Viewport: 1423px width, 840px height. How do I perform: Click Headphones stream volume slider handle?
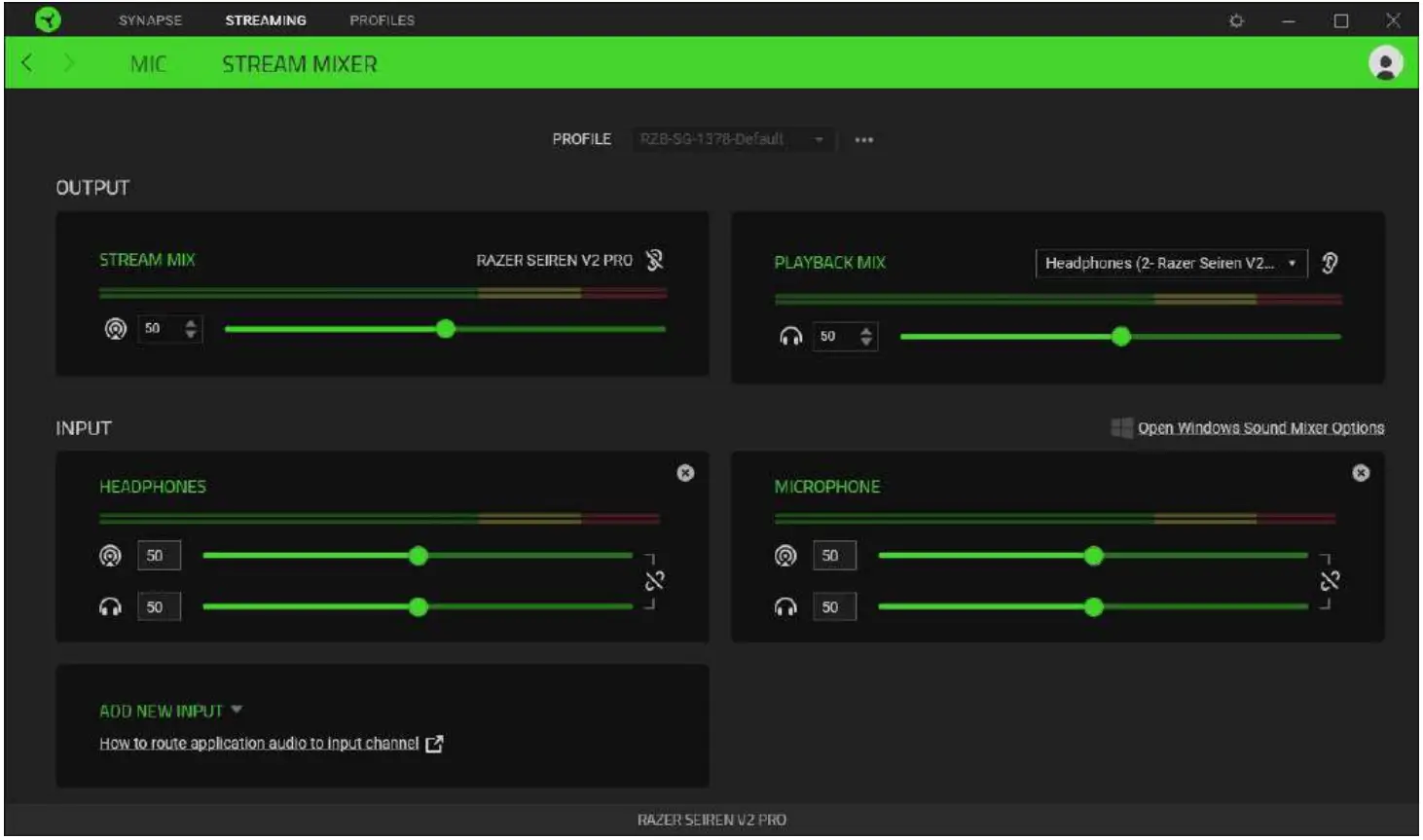point(419,556)
